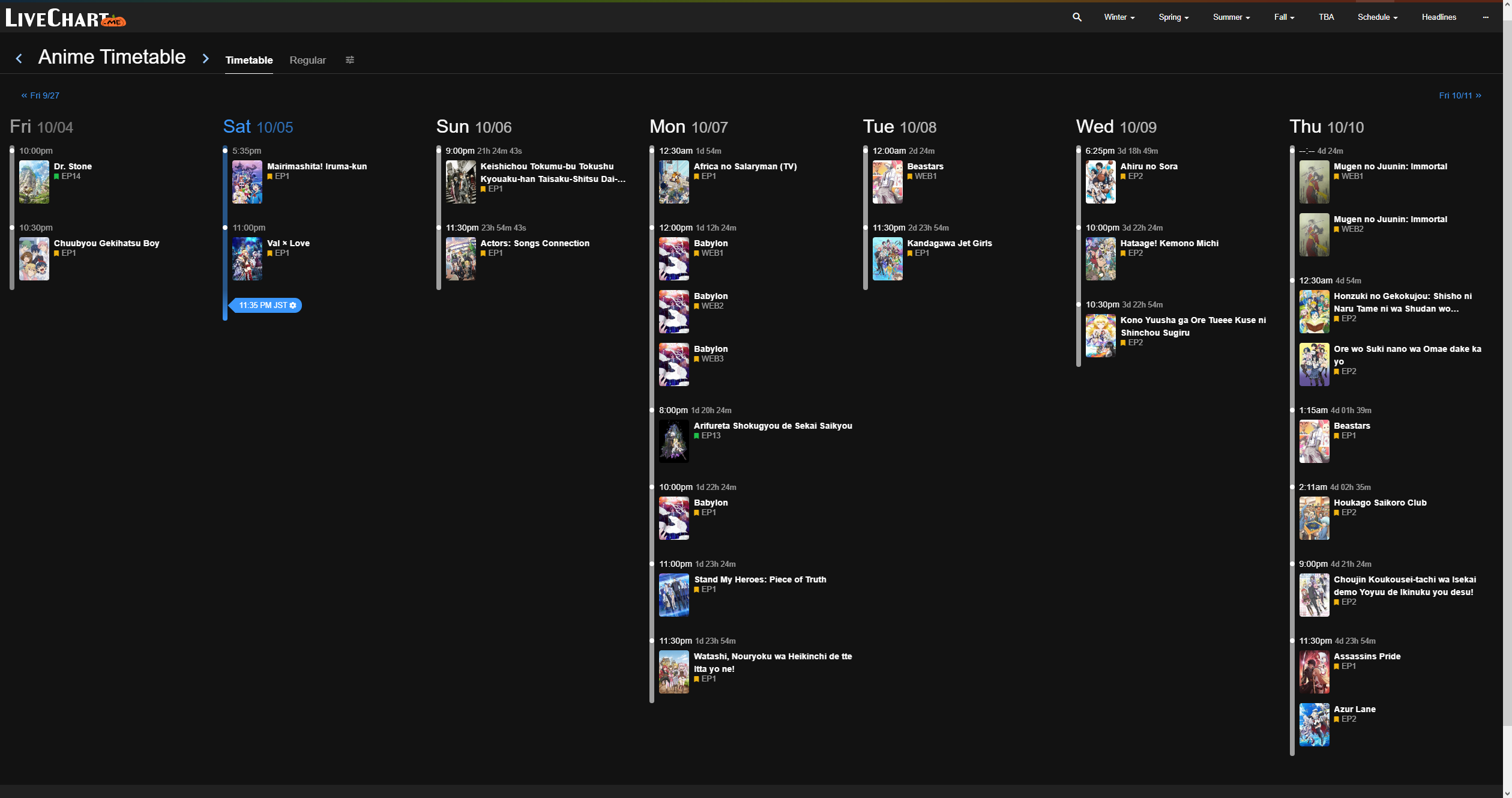Click the Azur Lane poster
Image resolution: width=1512 pixels, height=798 pixels.
1314,725
